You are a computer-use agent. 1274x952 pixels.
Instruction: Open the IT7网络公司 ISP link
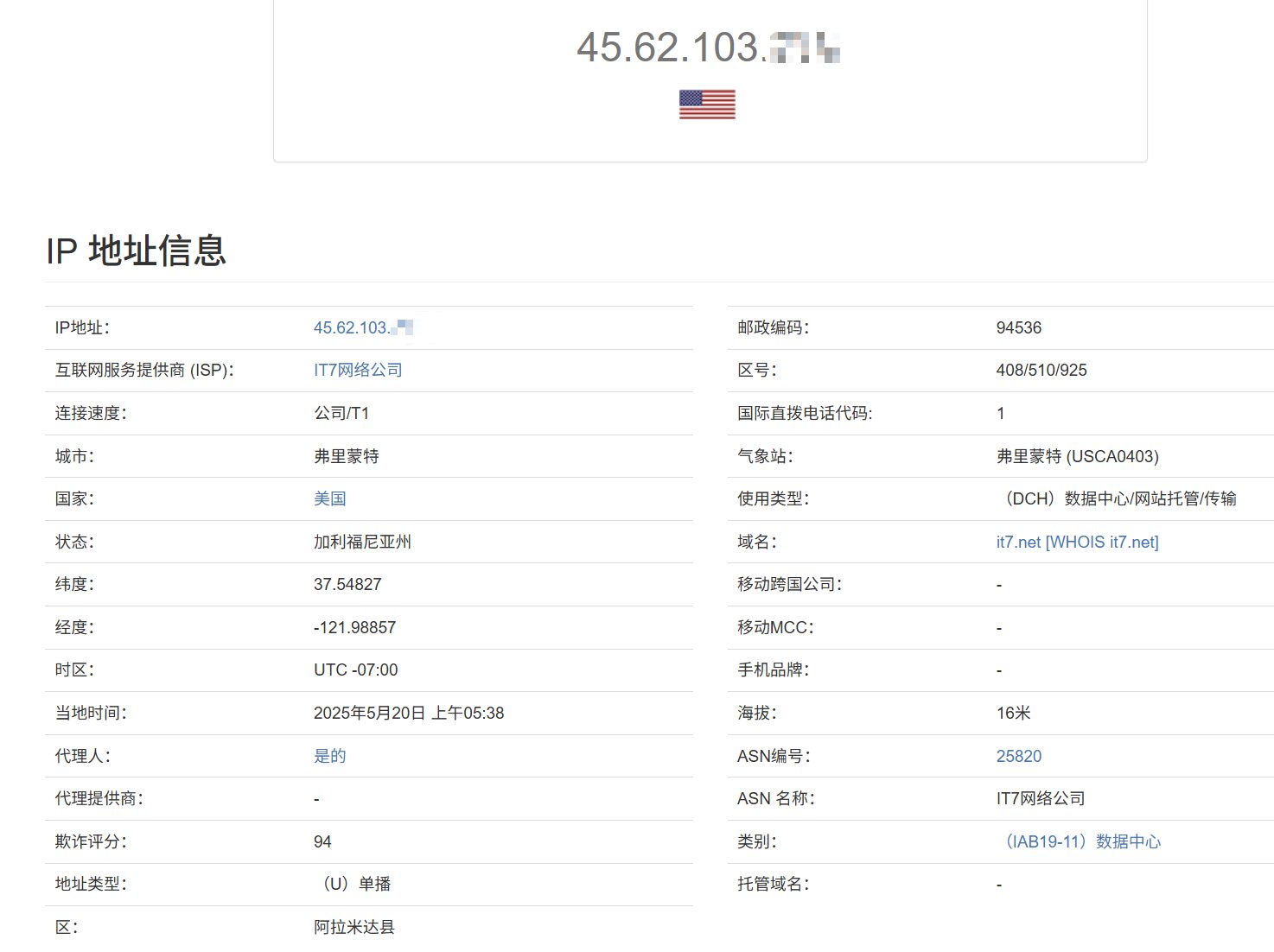358,371
